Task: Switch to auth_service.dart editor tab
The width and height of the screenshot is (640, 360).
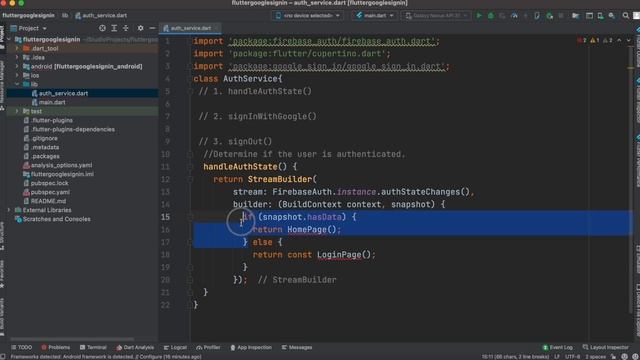Action: (x=191, y=28)
